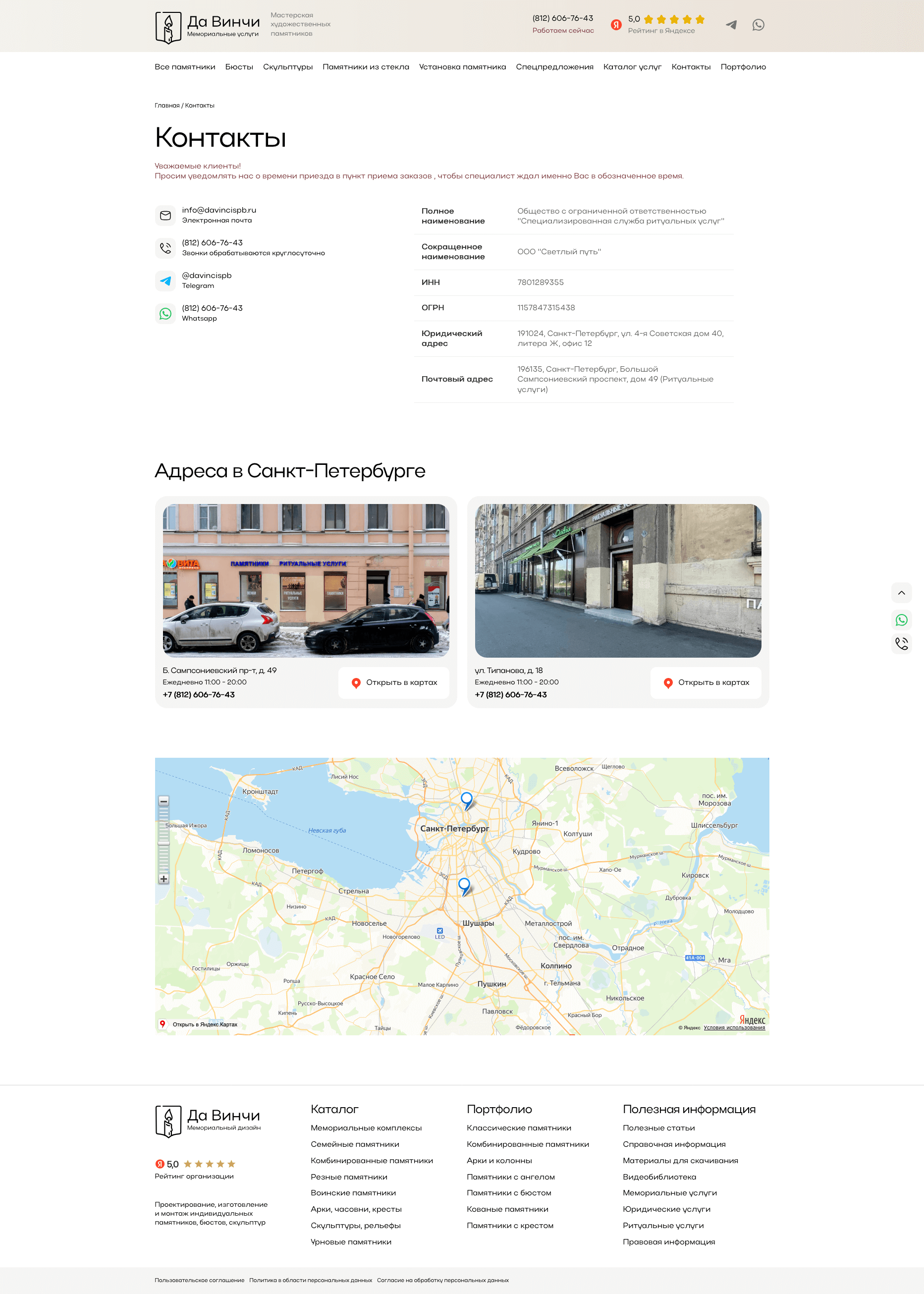Open Урновые памятники footer link
Viewport: 924px width, 1294px height.
tap(350, 1242)
